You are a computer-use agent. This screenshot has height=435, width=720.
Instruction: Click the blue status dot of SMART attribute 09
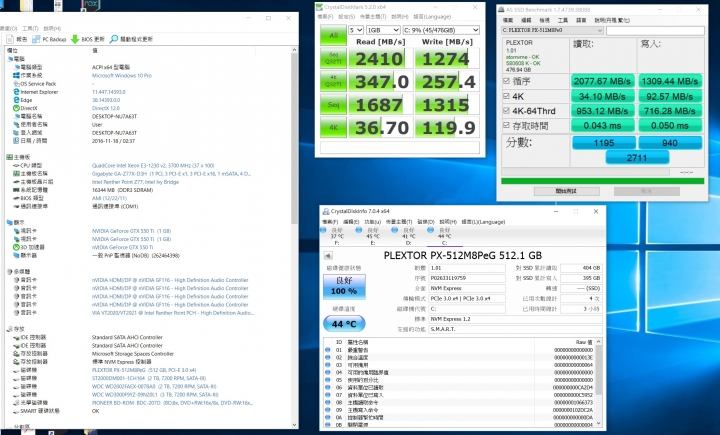327,410
